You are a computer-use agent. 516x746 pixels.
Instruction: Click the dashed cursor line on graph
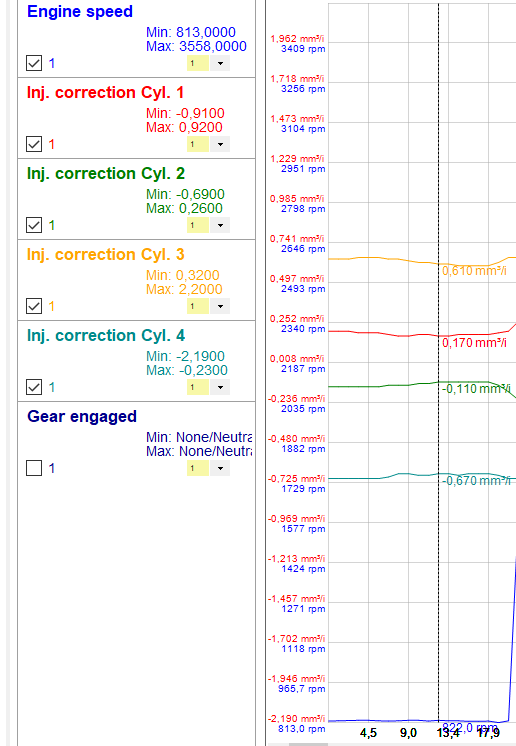[x=438, y=362]
